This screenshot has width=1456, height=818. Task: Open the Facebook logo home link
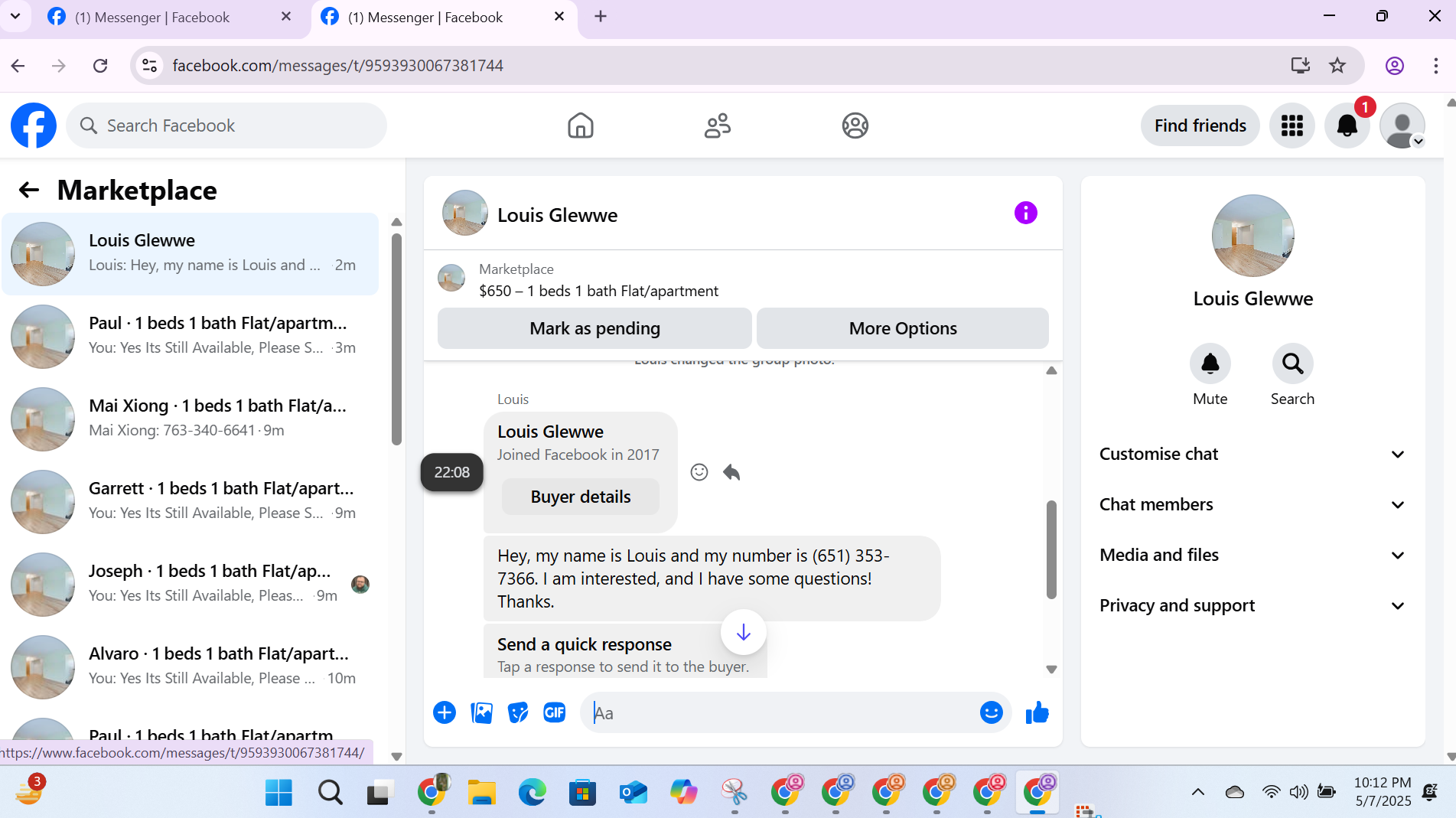[34, 125]
